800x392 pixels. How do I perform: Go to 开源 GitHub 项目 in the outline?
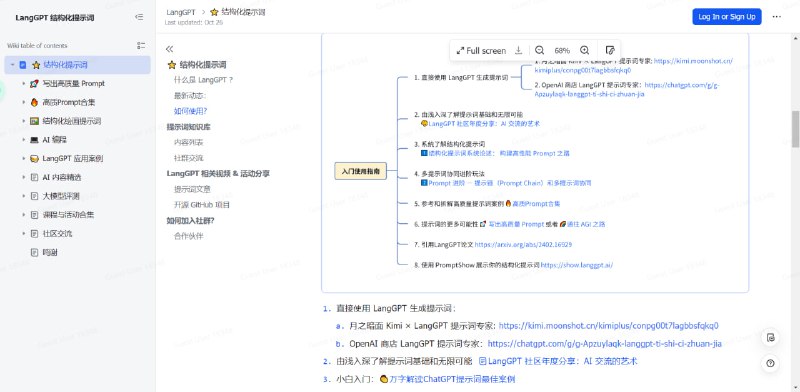coord(202,205)
